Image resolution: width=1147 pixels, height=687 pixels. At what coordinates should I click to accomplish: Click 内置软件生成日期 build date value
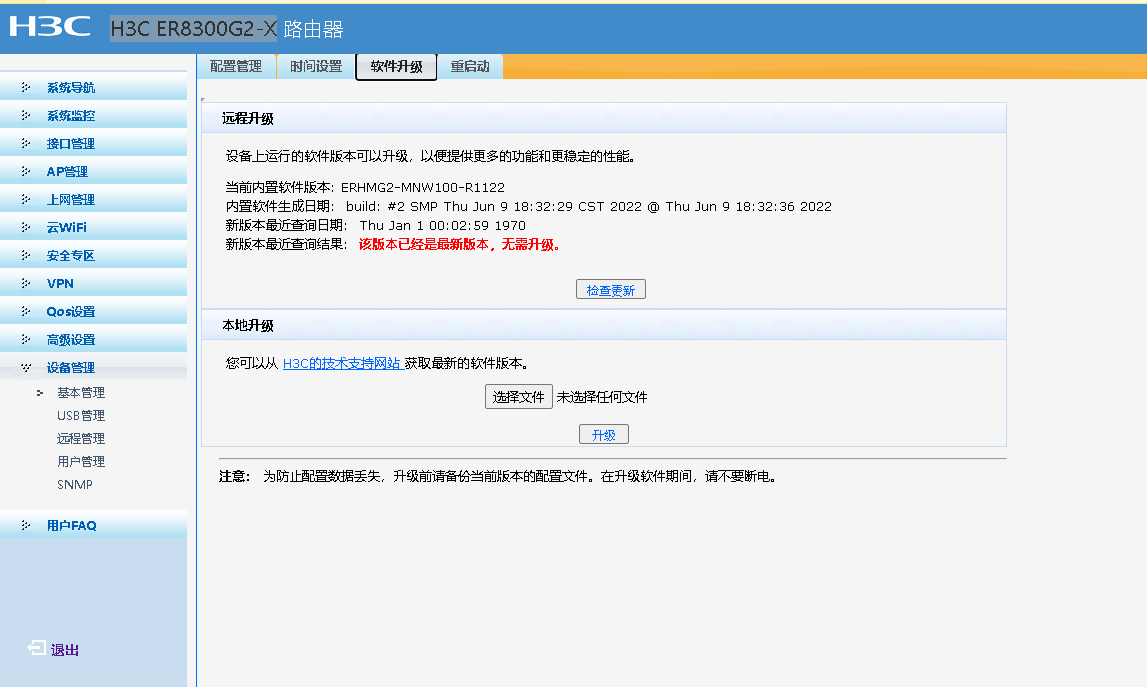click(589, 206)
